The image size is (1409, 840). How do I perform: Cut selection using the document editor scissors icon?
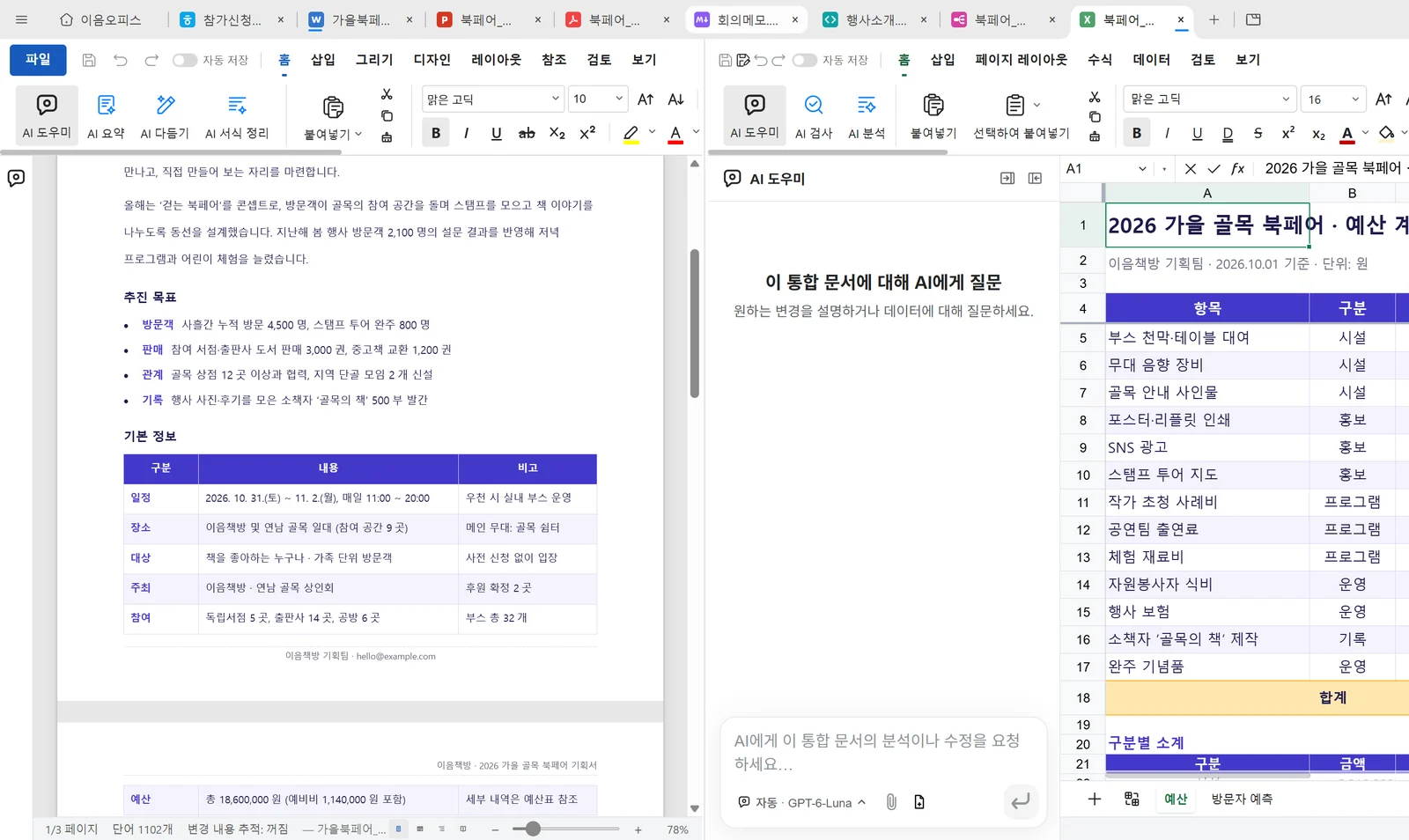coord(387,94)
